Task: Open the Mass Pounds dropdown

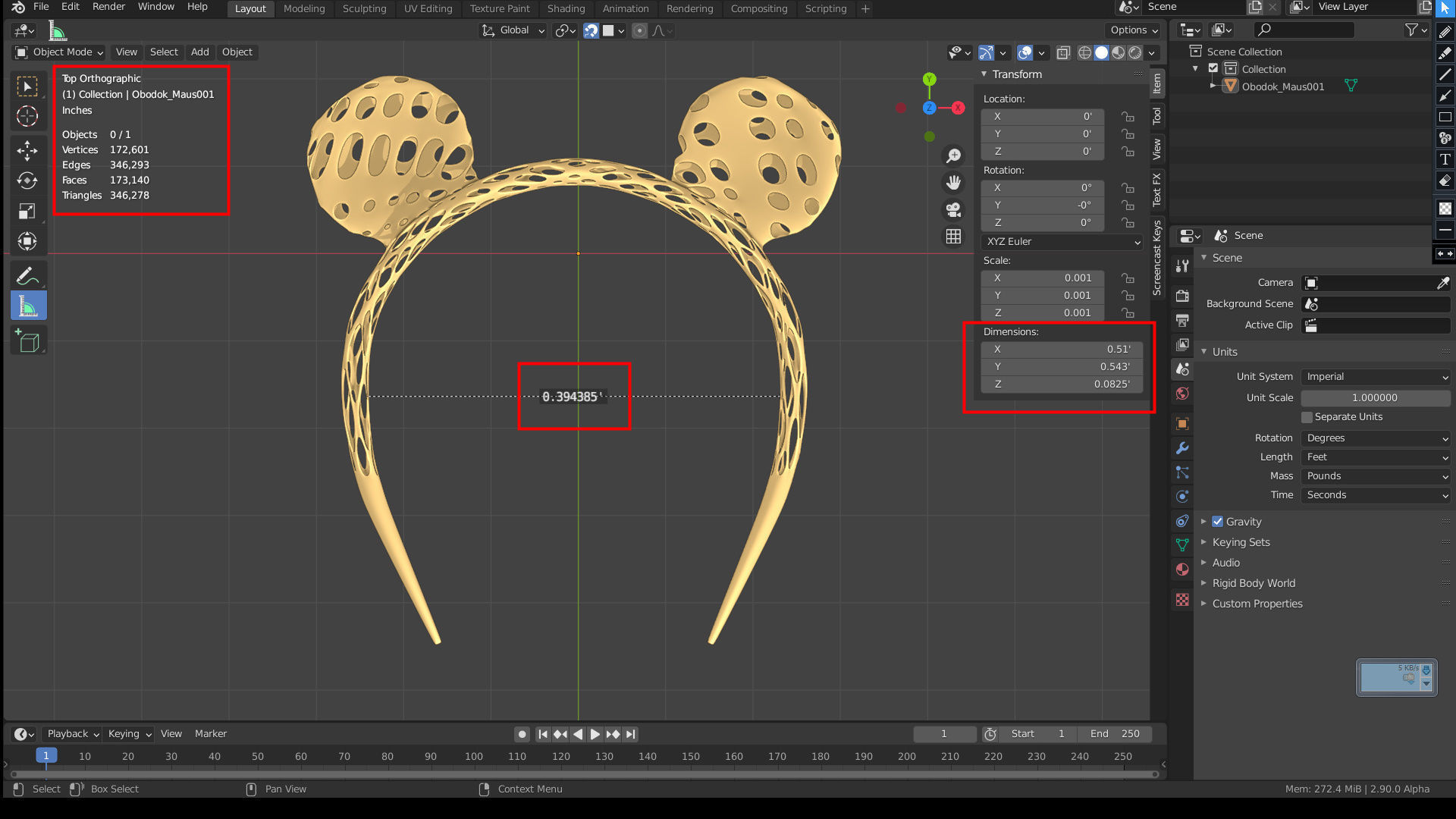Action: (1376, 476)
